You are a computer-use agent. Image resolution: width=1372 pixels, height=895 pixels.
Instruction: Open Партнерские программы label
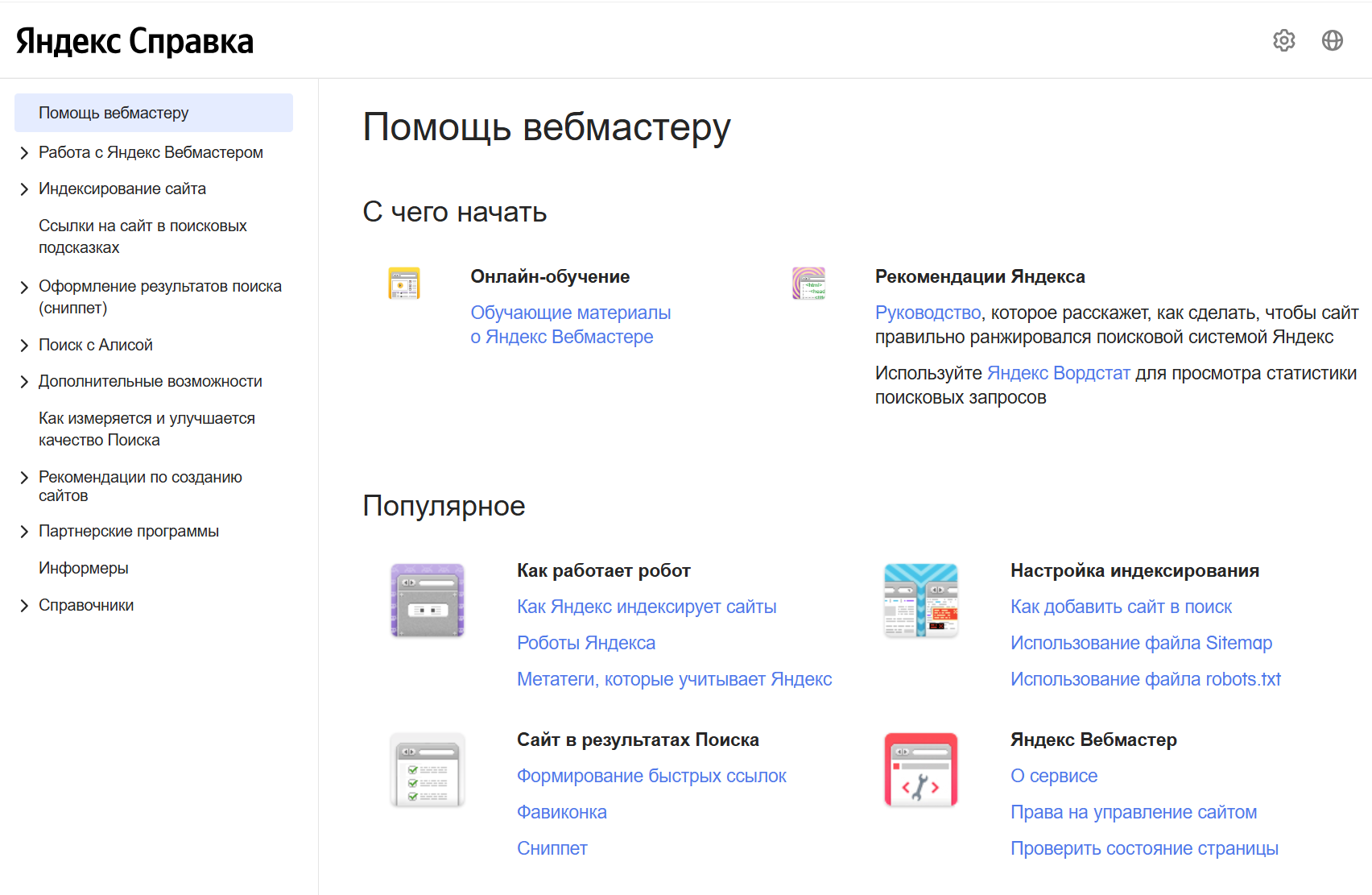click(129, 531)
